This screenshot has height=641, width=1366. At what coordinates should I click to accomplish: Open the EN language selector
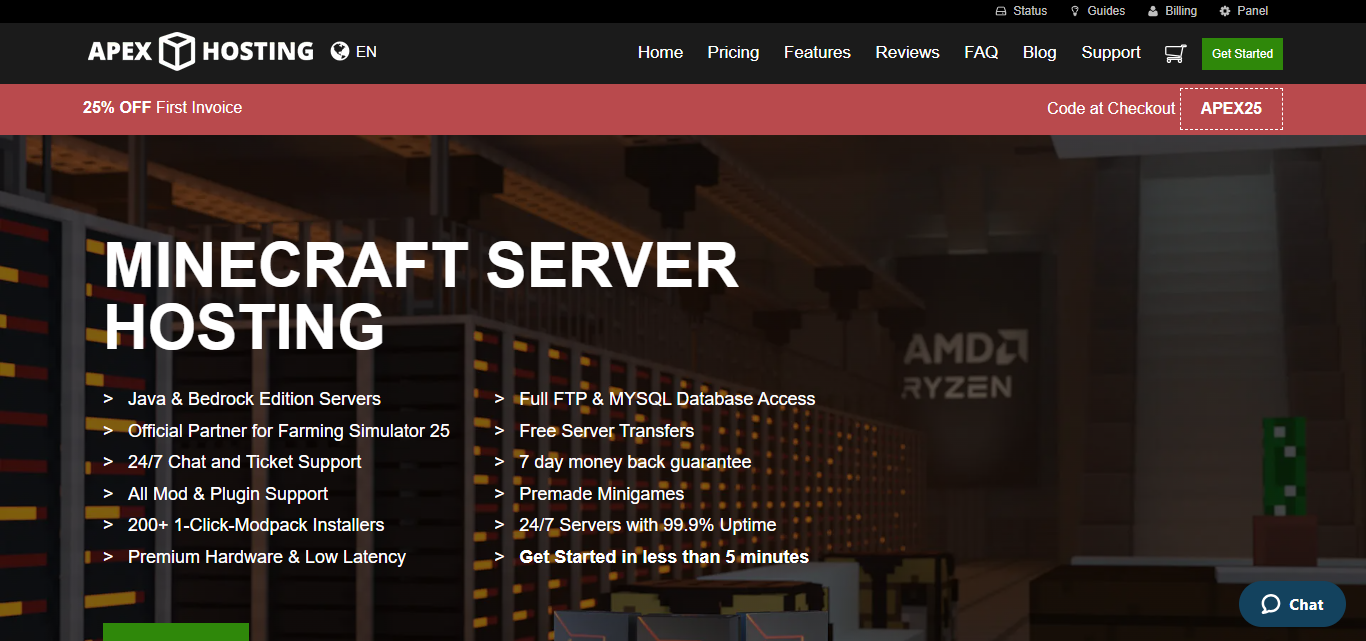click(366, 51)
